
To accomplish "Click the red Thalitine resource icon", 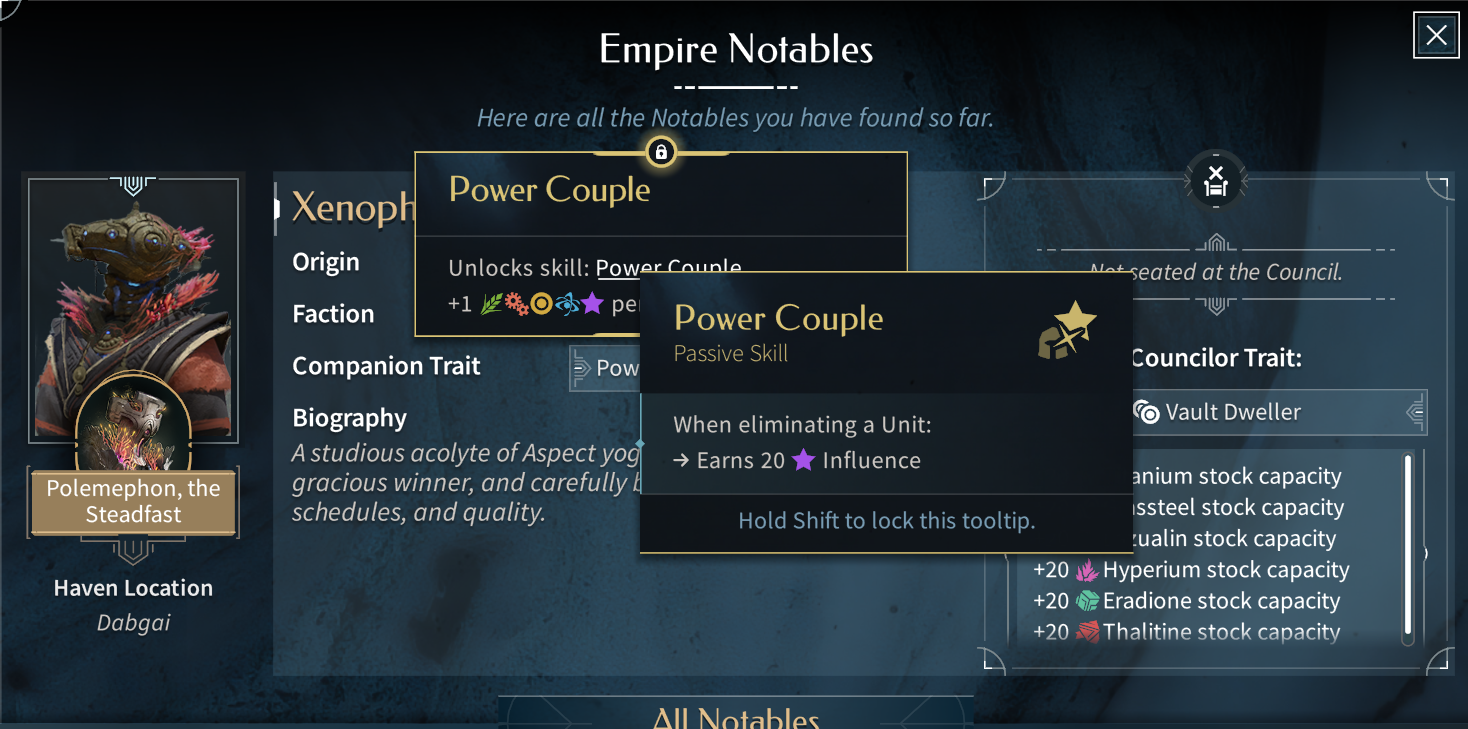I will click(1086, 632).
